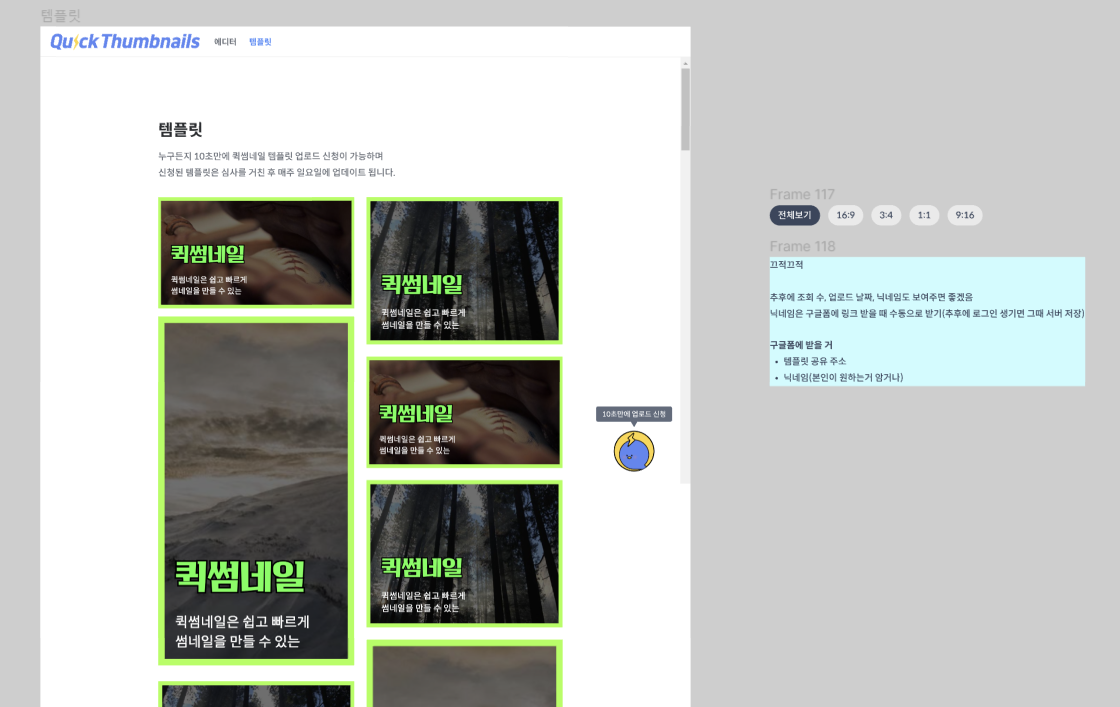1120x707 pixels.
Task: Enable the 1:1 ratio filter
Action: click(925, 215)
